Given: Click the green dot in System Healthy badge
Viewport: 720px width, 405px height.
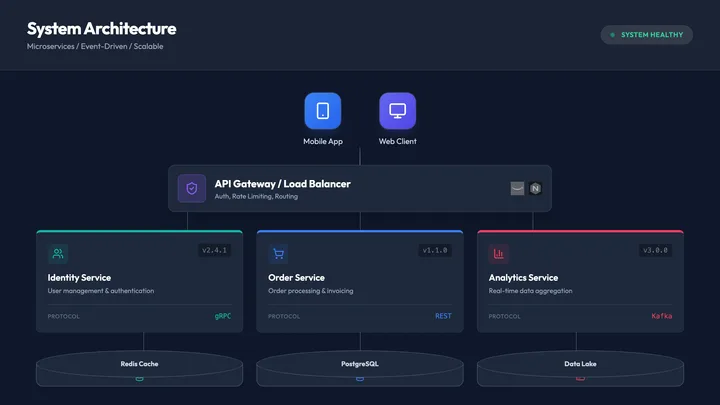Looking at the screenshot, I should [613, 35].
